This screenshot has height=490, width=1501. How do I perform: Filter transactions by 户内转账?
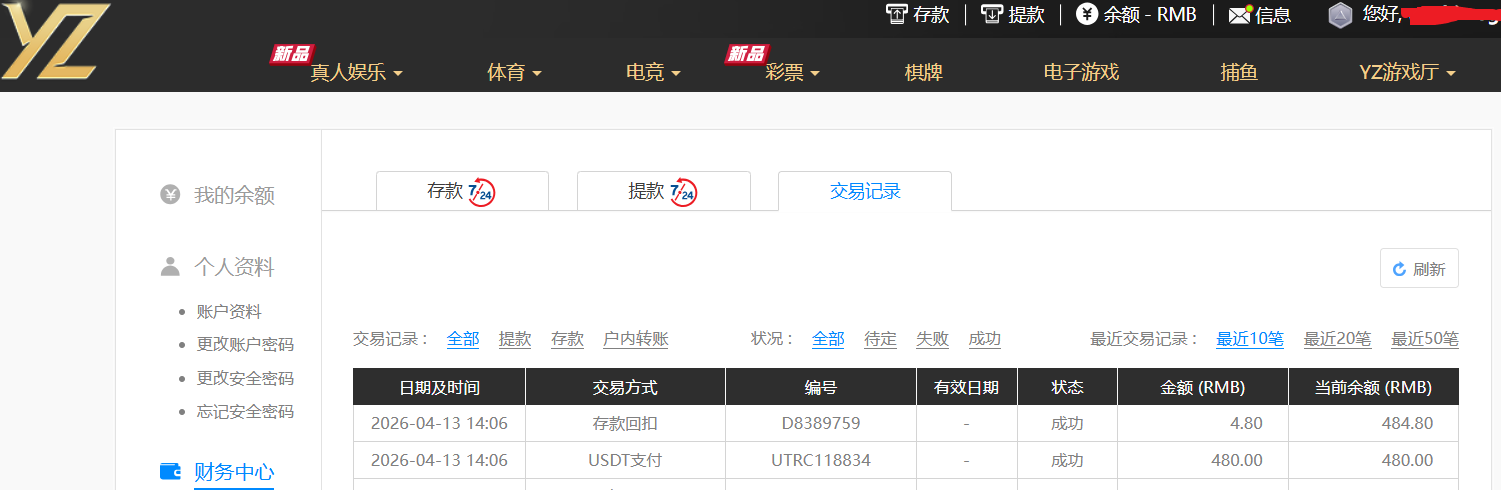click(635, 339)
